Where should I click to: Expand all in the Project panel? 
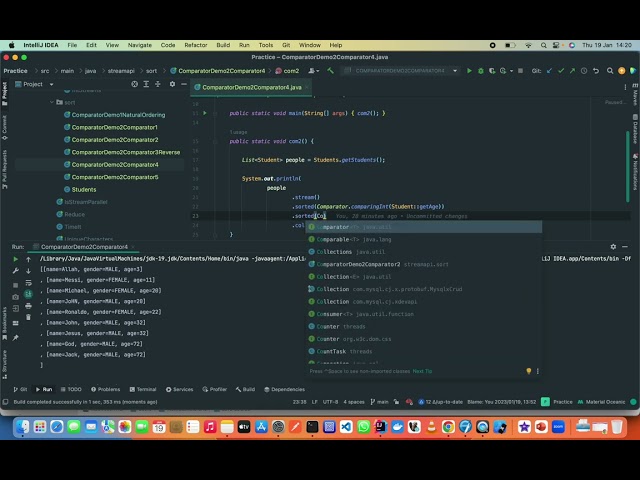[146, 84]
